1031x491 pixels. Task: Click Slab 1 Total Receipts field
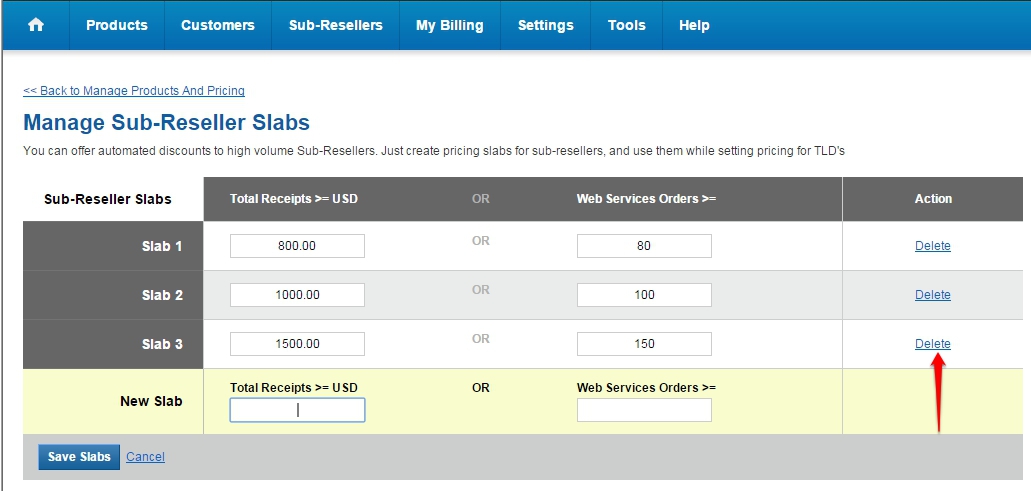[x=297, y=246]
